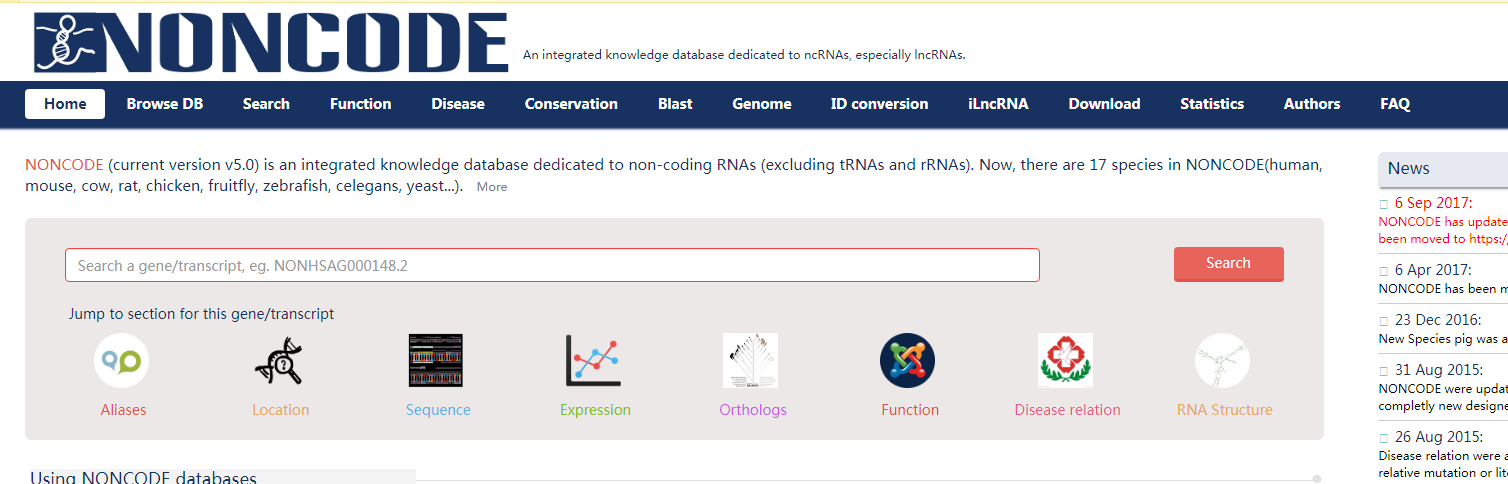
Task: Click the red Search button
Action: coord(1228,264)
